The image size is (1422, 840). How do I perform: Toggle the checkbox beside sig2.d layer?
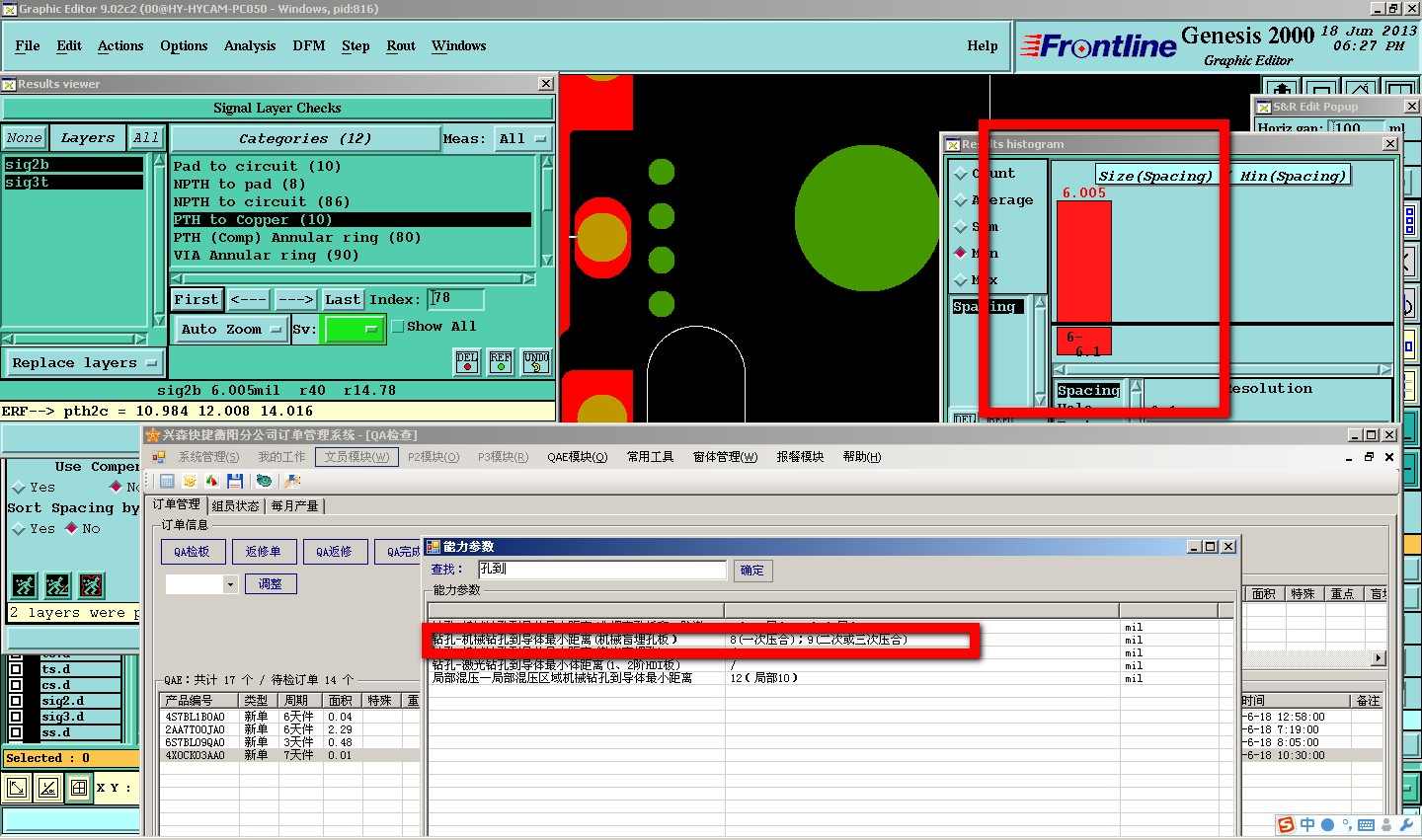[x=16, y=701]
